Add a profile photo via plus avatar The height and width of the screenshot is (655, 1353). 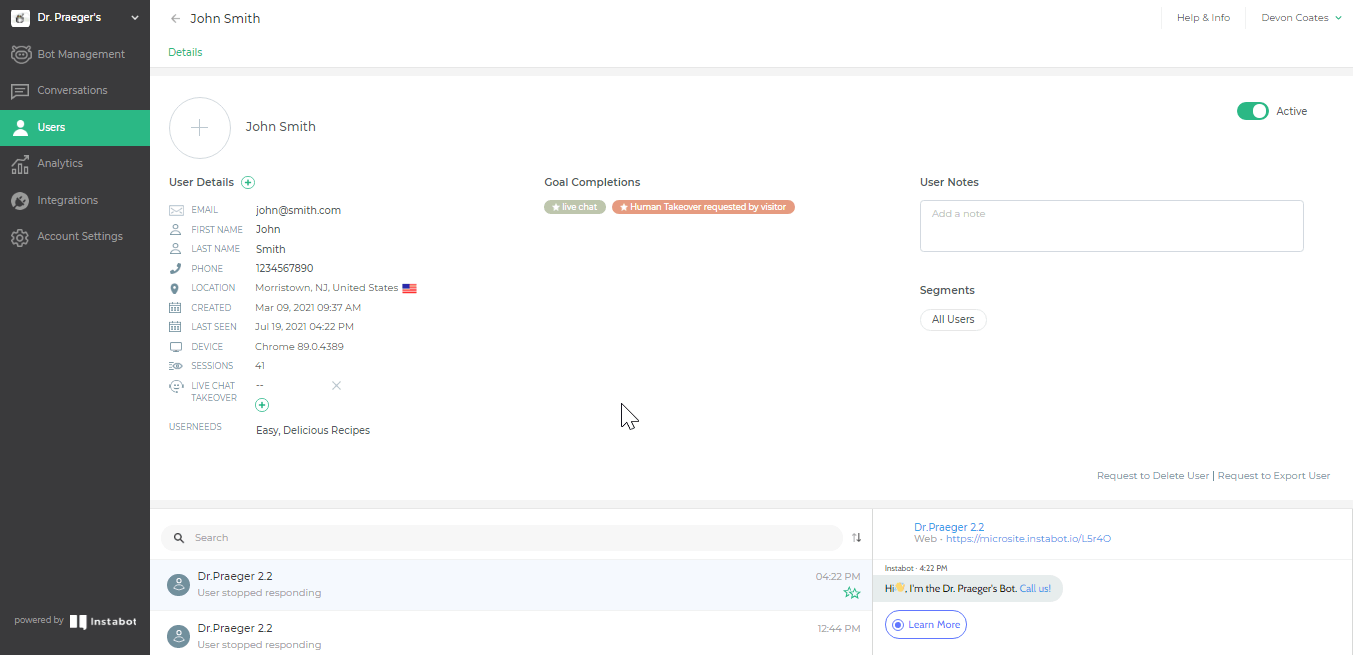[200, 128]
